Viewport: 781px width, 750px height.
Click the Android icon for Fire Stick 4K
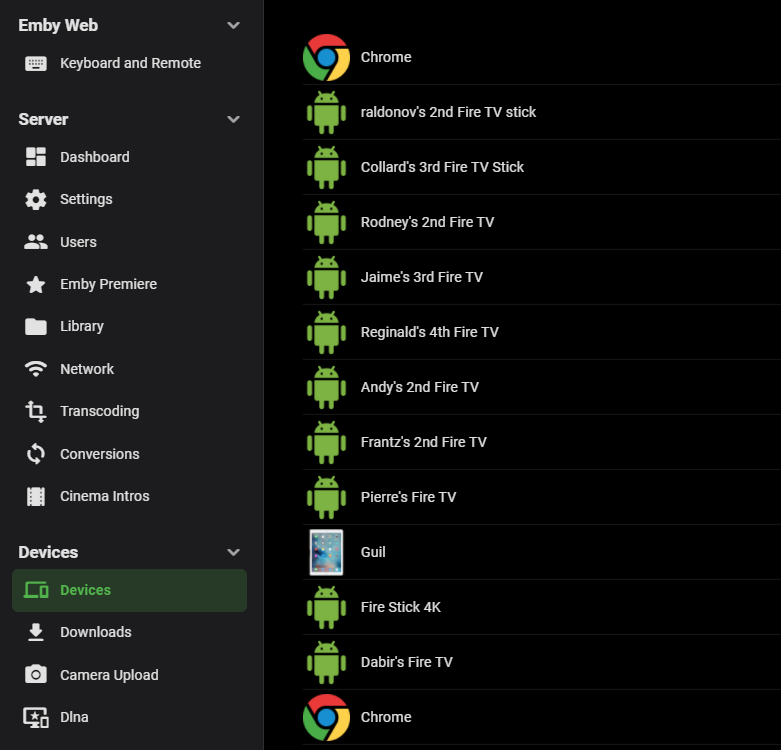326,607
